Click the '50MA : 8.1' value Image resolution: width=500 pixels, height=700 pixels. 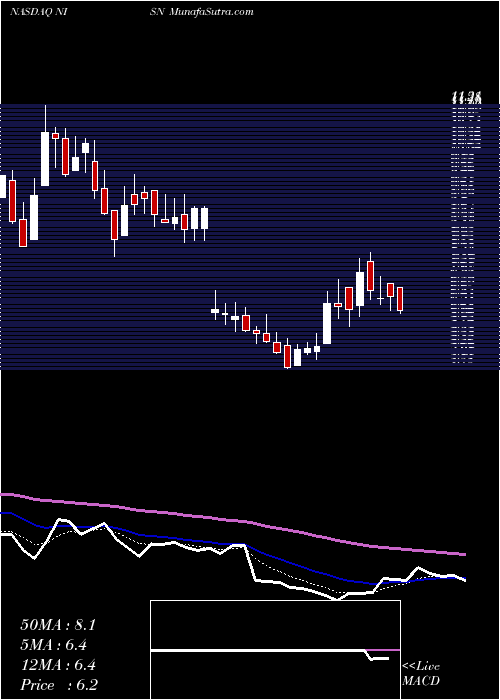coord(58,625)
